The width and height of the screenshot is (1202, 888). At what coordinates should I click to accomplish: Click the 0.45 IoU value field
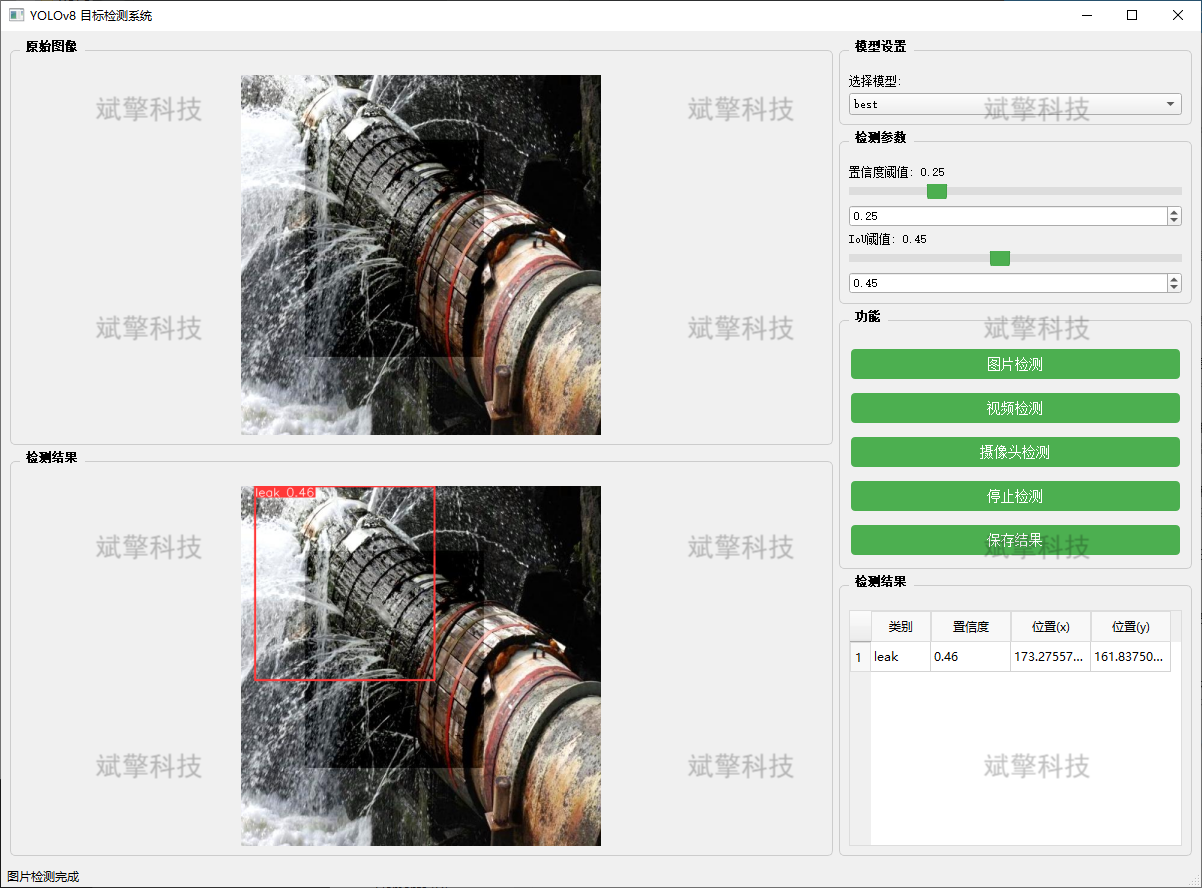[1008, 283]
